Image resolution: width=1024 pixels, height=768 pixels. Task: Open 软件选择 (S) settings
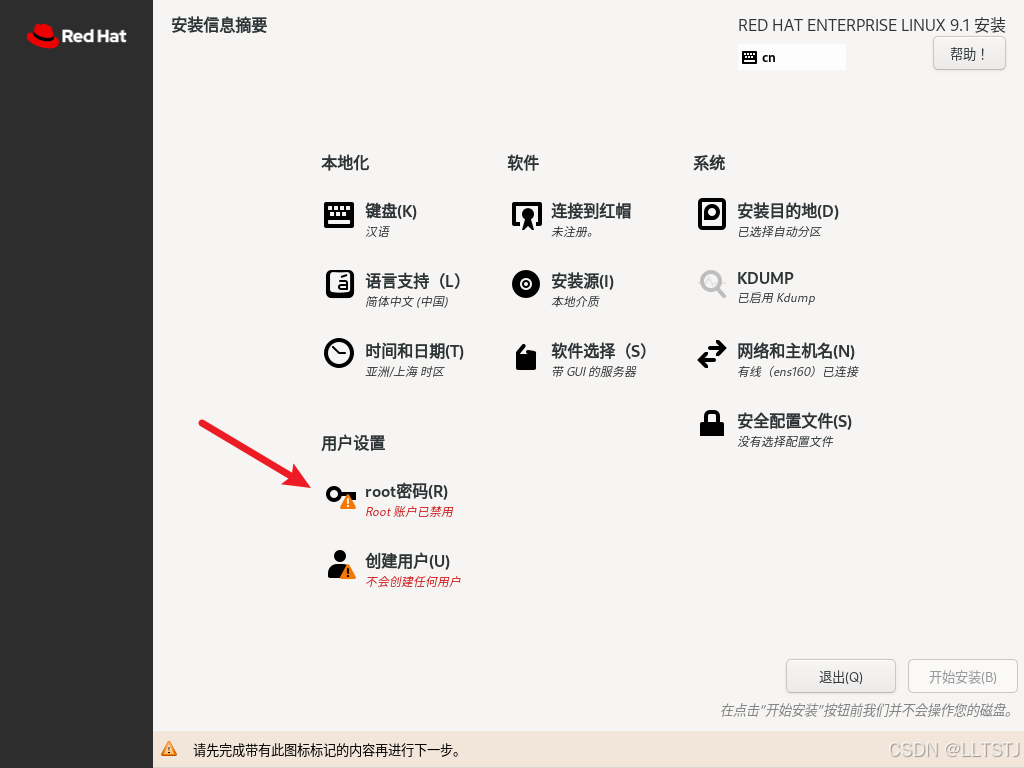(599, 351)
